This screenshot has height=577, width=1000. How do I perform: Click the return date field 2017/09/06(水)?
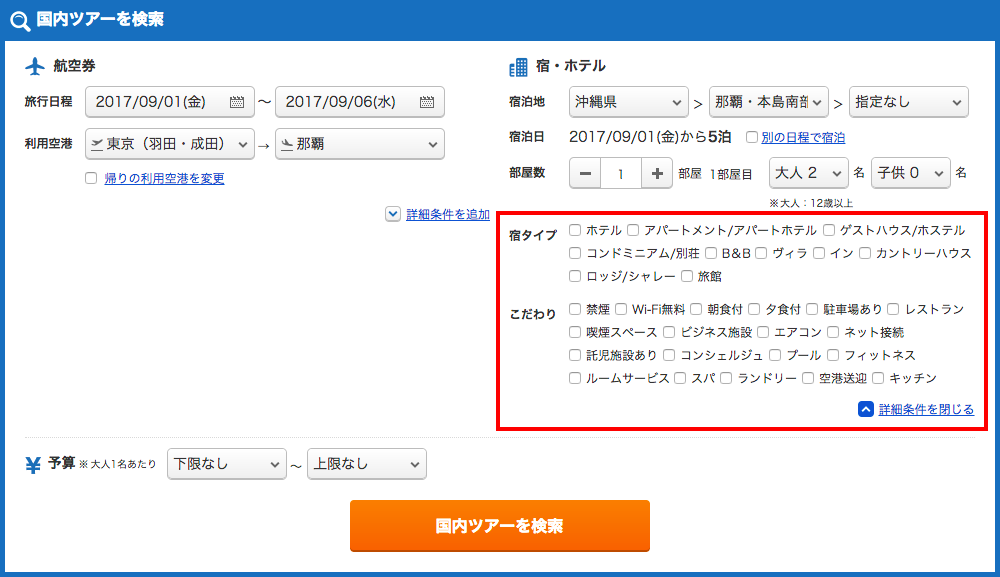tap(360, 102)
